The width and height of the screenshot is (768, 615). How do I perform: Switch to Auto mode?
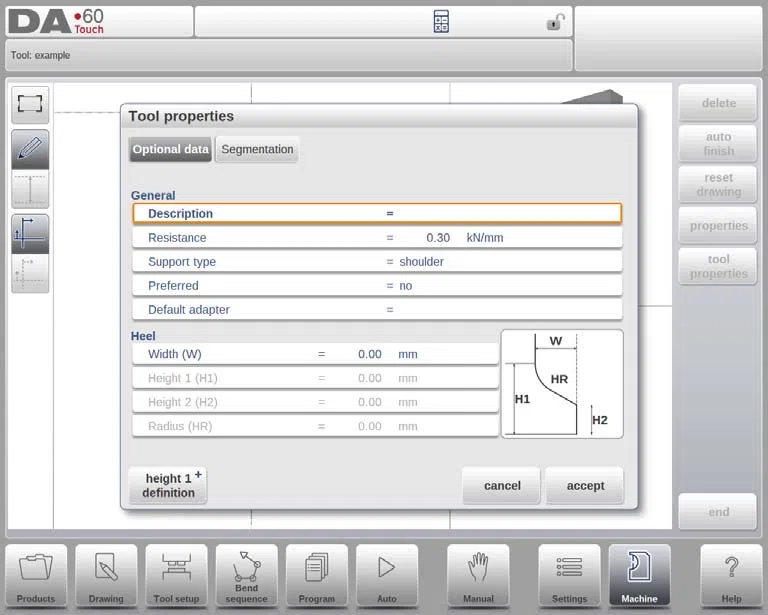point(386,576)
